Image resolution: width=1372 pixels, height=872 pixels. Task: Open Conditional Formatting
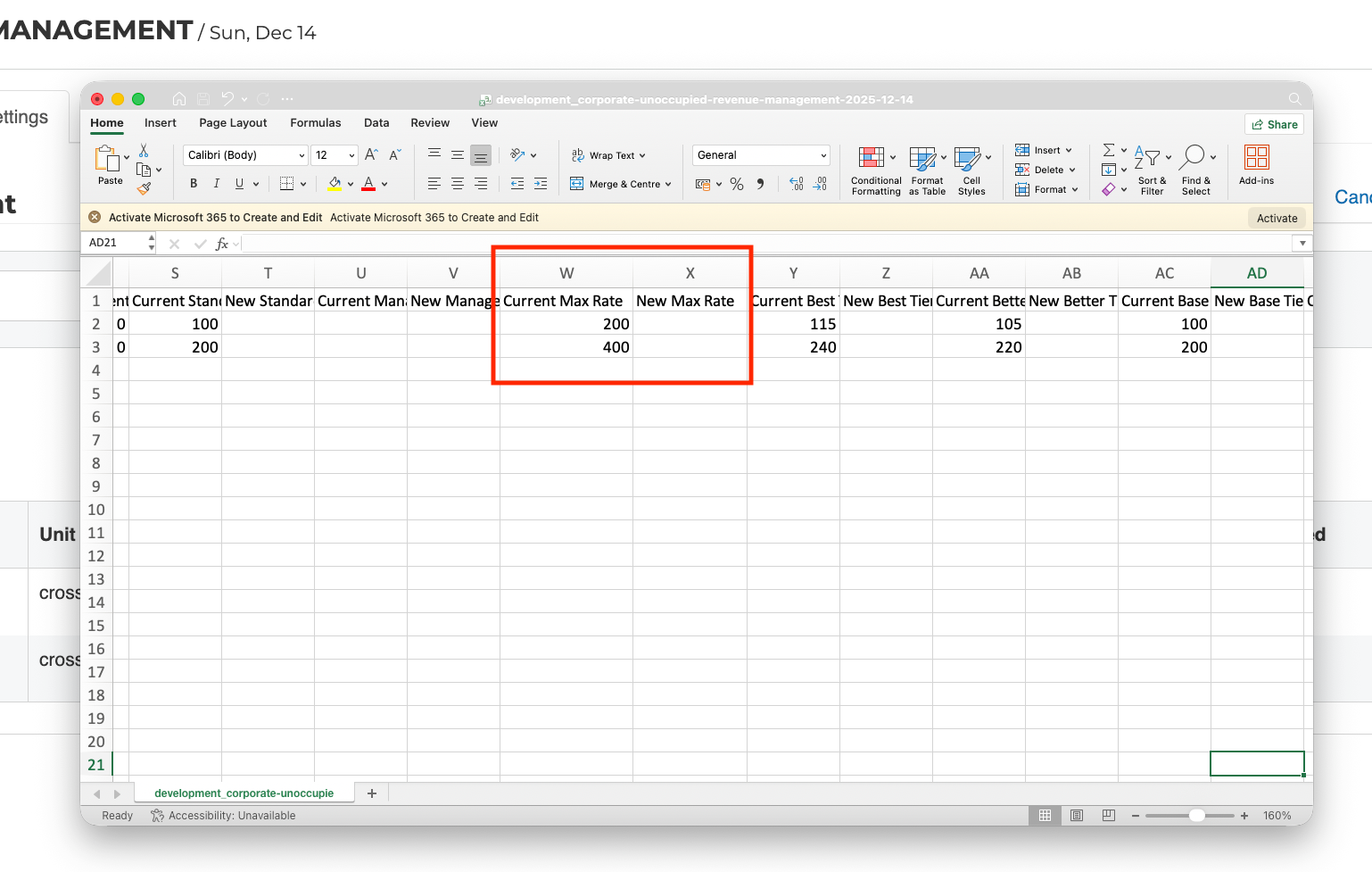pos(876,170)
